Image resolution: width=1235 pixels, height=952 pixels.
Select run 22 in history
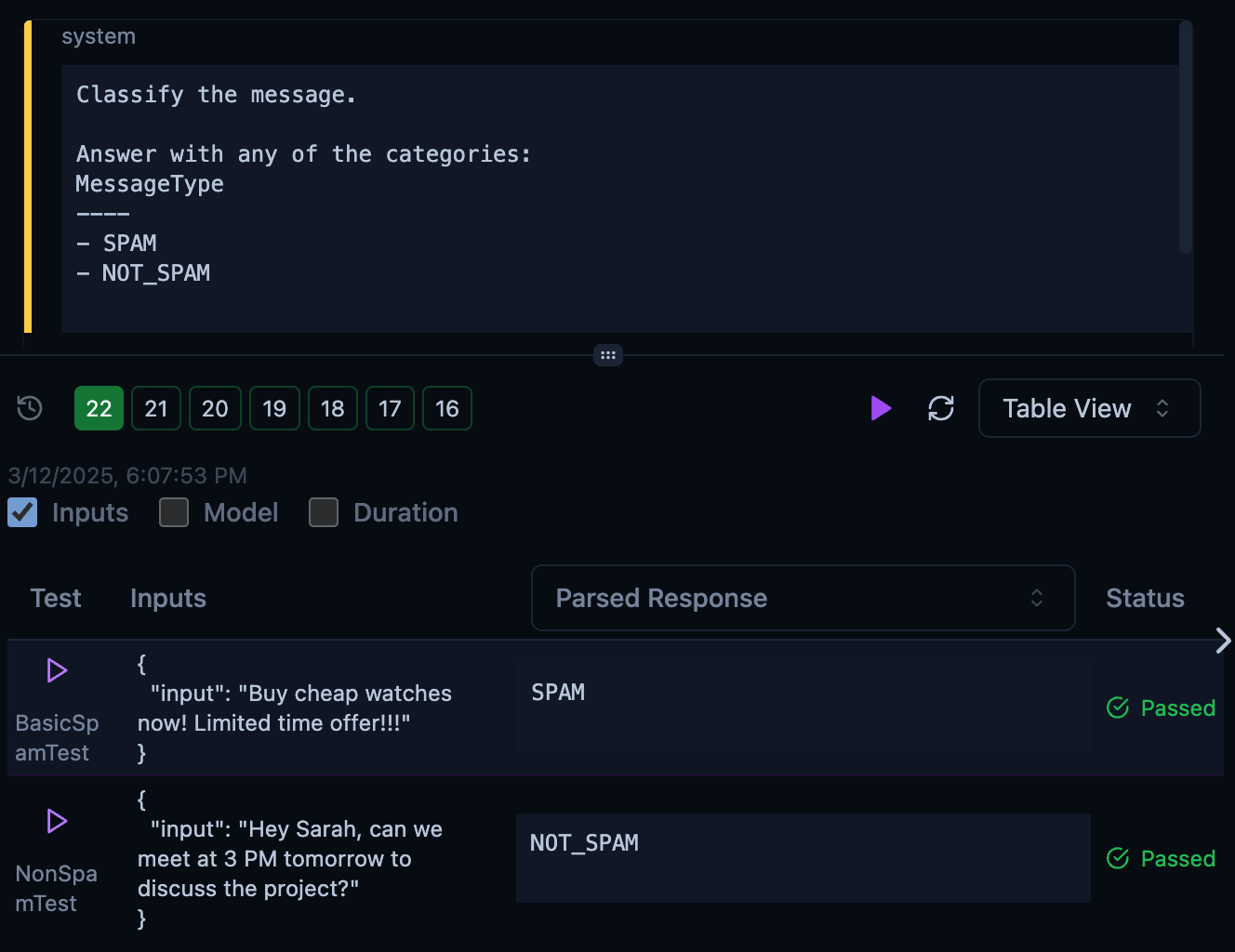pos(99,408)
